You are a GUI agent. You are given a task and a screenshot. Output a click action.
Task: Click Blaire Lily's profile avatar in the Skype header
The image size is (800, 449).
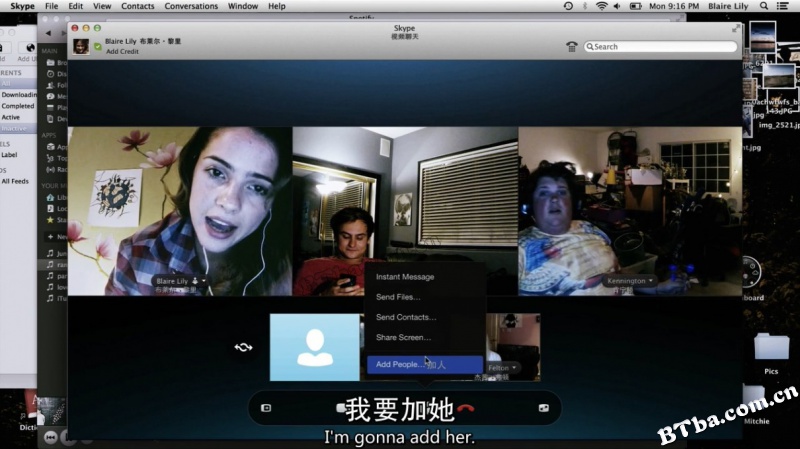81,46
